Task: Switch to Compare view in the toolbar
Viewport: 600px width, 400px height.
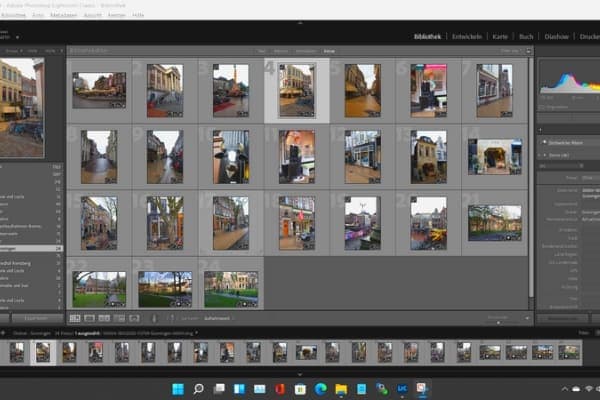Action: [104, 318]
